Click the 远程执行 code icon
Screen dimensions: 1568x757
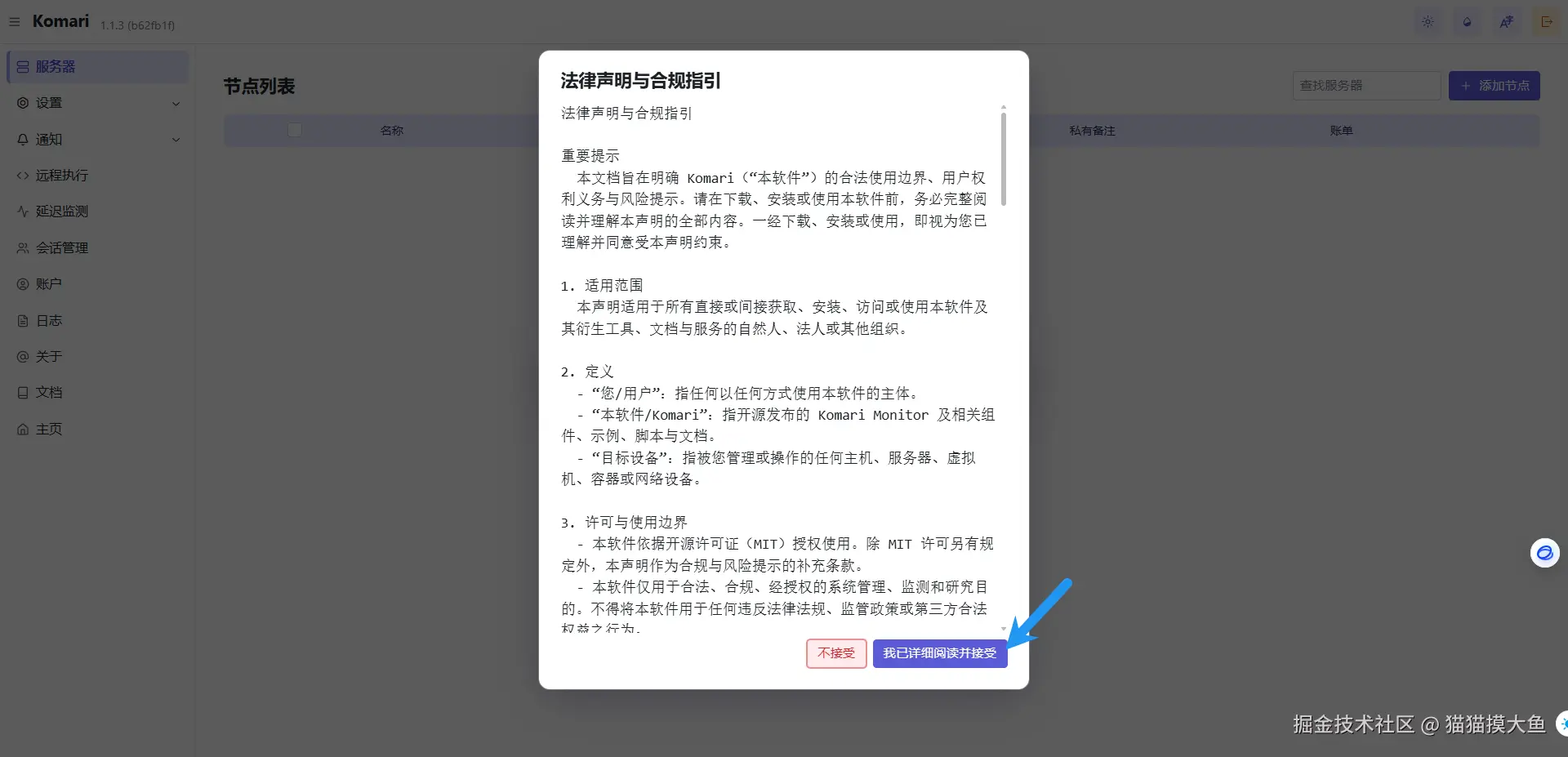pos(23,176)
